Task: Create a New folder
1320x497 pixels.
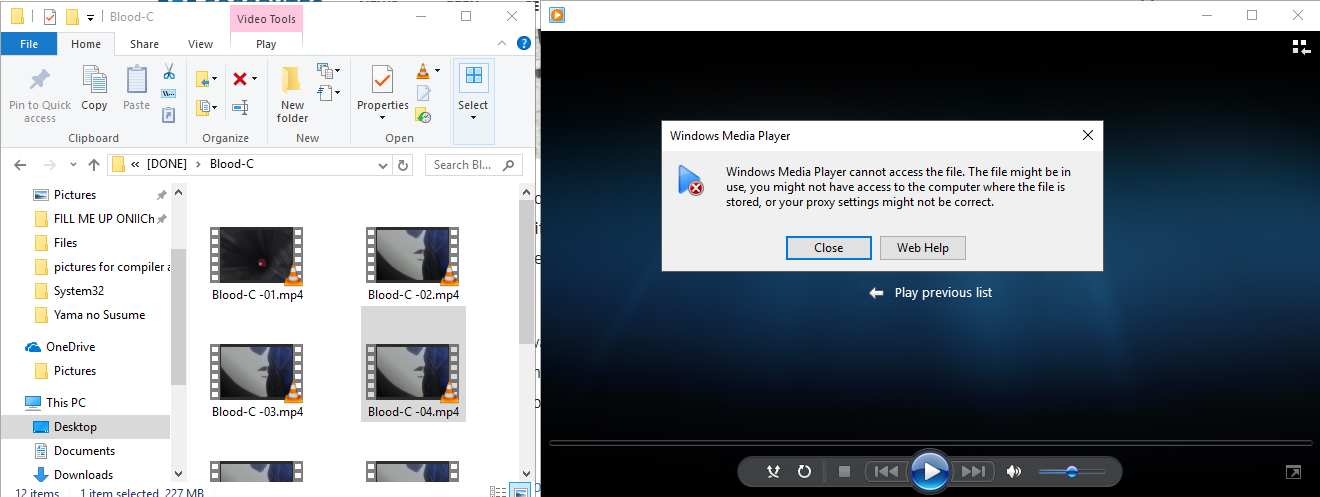Action: coord(292,94)
